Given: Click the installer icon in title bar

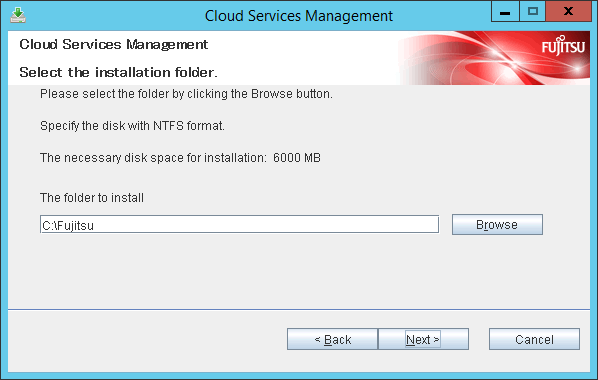Looking at the screenshot, I should pyautogui.click(x=18, y=15).
